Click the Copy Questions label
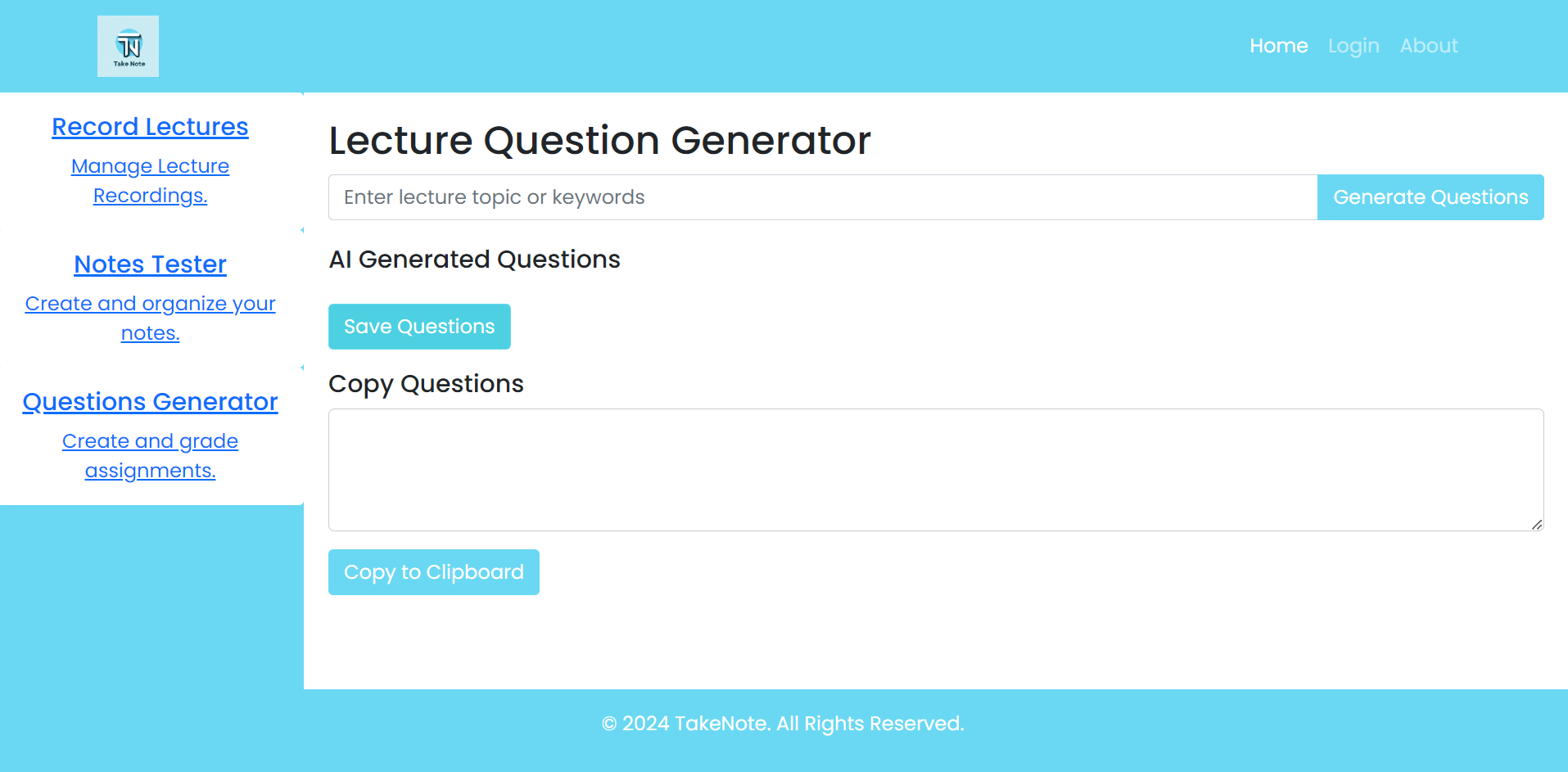Viewport: 1568px width, 772px height. coord(426,384)
